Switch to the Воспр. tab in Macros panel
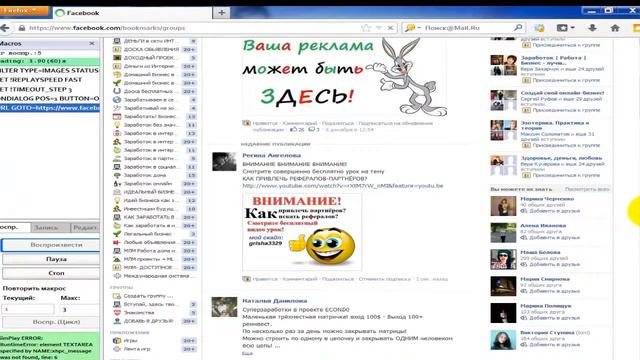The width and height of the screenshot is (640, 360). coord(15,227)
